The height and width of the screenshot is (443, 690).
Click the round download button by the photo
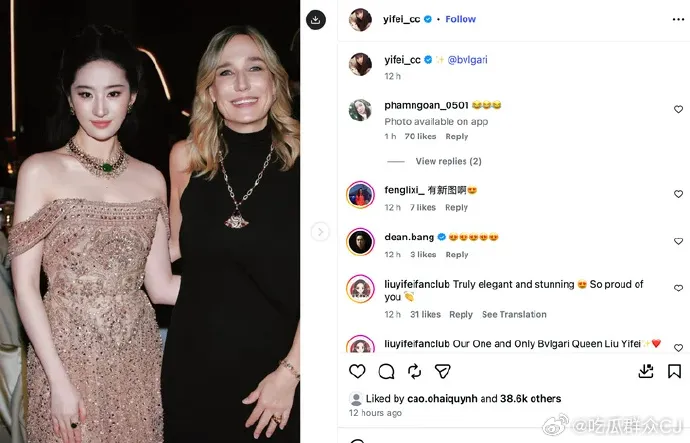click(316, 20)
